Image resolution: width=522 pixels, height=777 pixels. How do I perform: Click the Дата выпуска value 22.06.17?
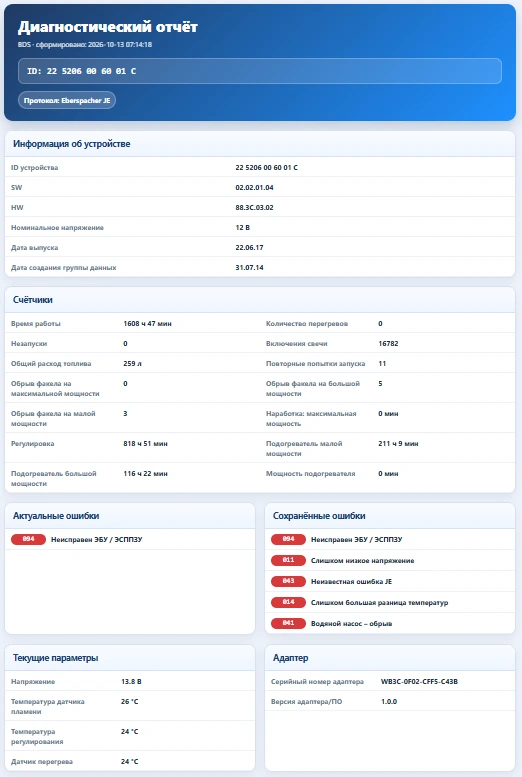click(249, 247)
